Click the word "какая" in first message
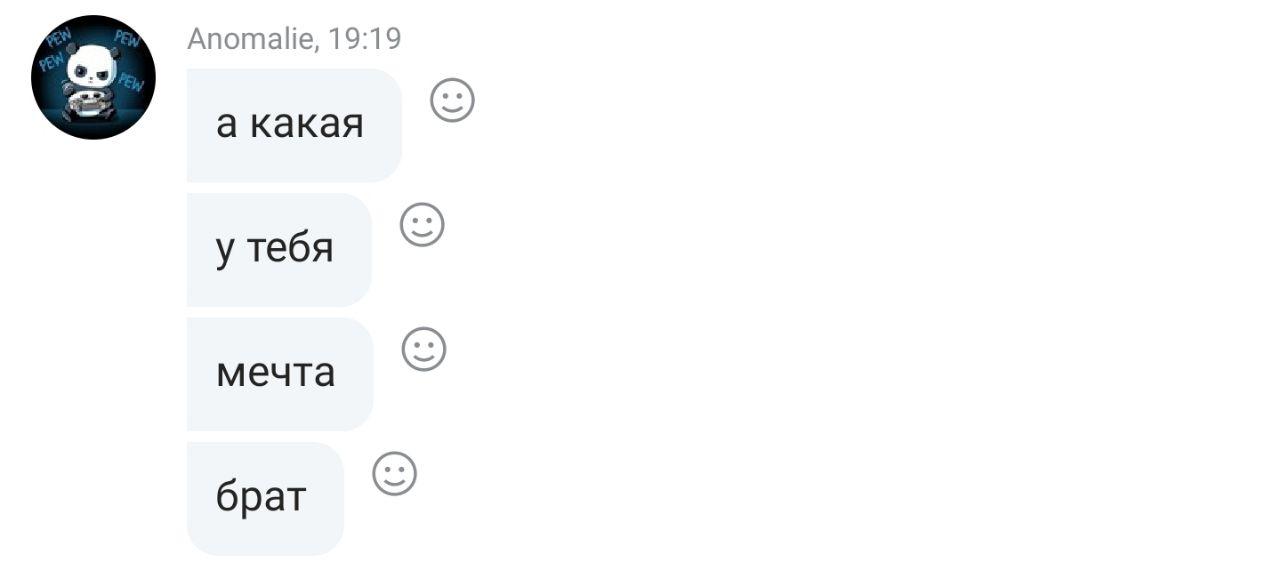1280x578 pixels. [306, 125]
